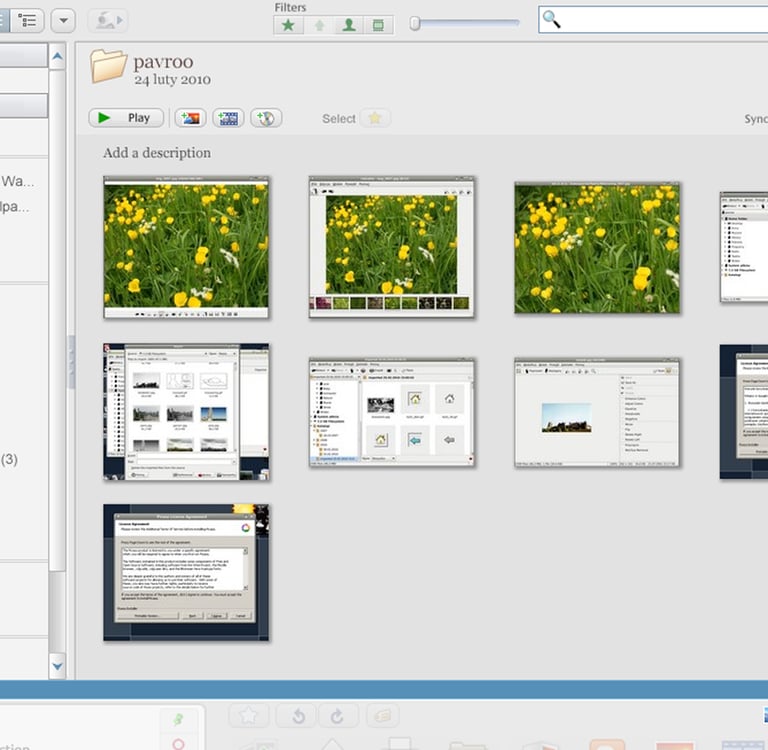
Task: Switch to tree folder view
Action: 27,21
